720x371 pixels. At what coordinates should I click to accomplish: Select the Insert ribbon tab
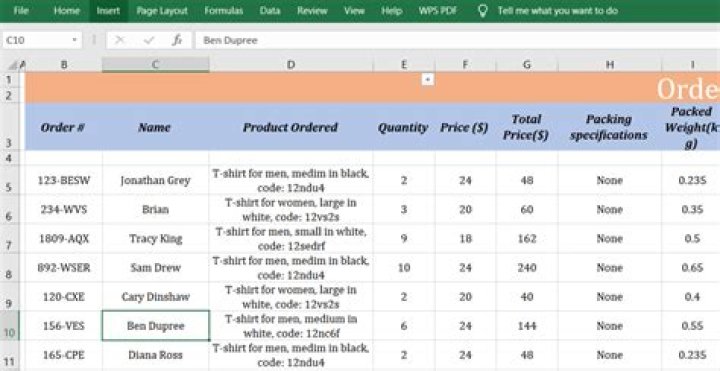108,11
